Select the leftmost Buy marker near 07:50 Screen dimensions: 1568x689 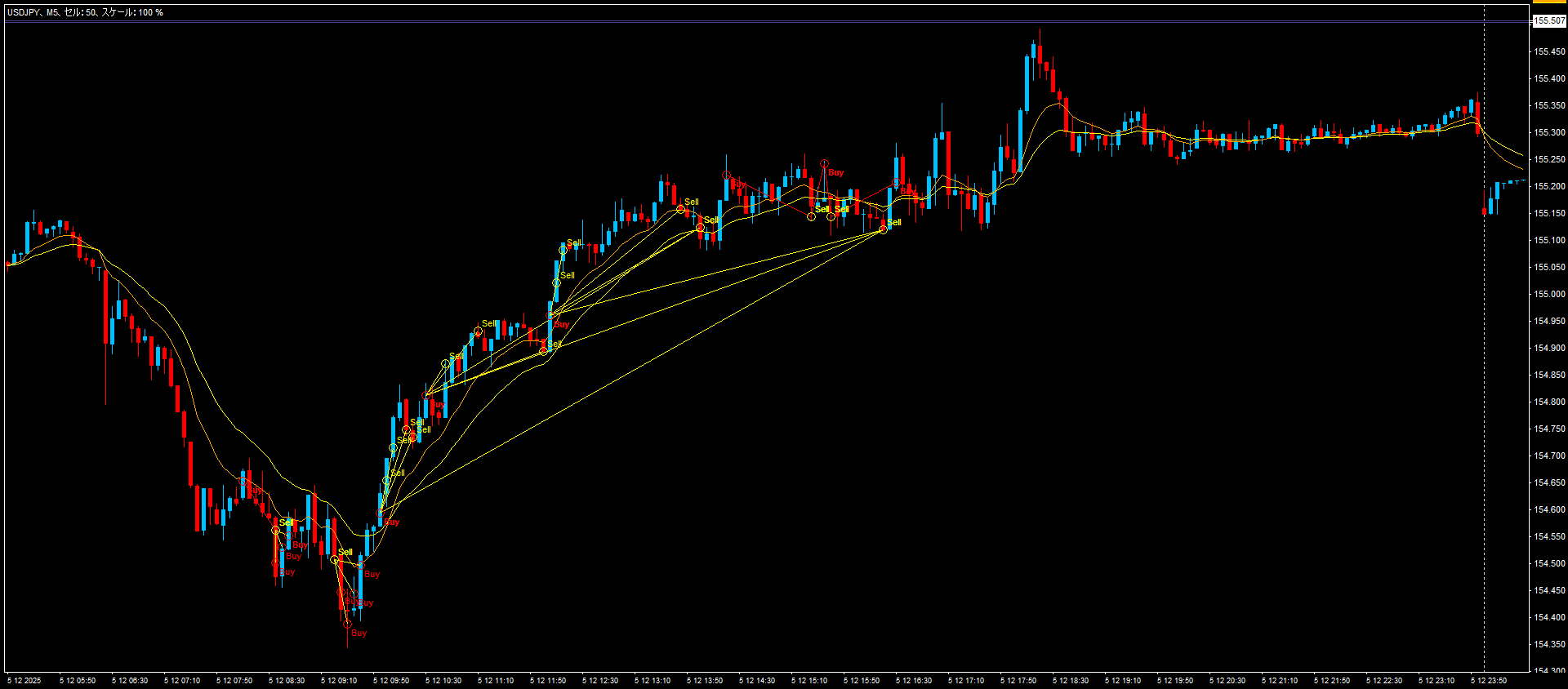[x=243, y=482]
